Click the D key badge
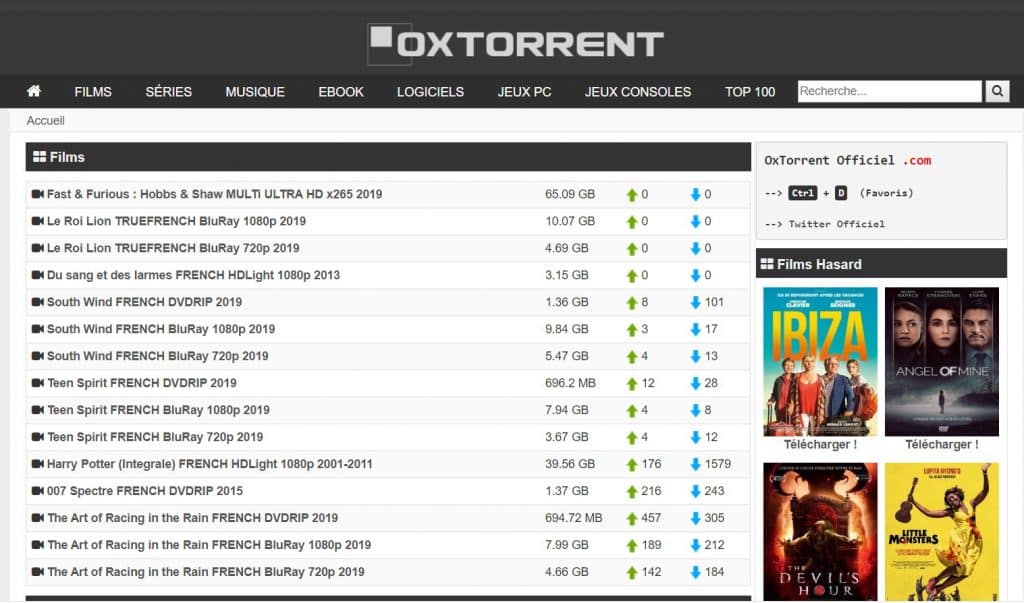This screenshot has width=1024, height=603. pyautogui.click(x=841, y=193)
